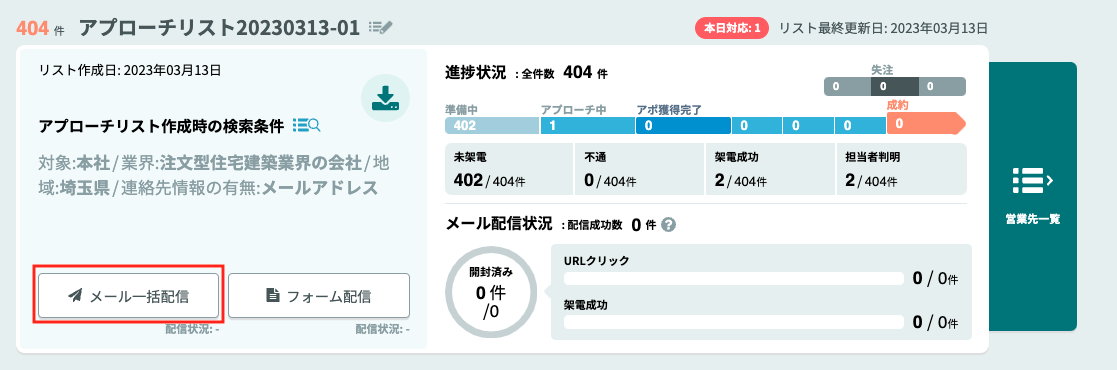Click the 本日対応: 1 badge
Viewport: 1117px width, 370px height.
click(732, 29)
